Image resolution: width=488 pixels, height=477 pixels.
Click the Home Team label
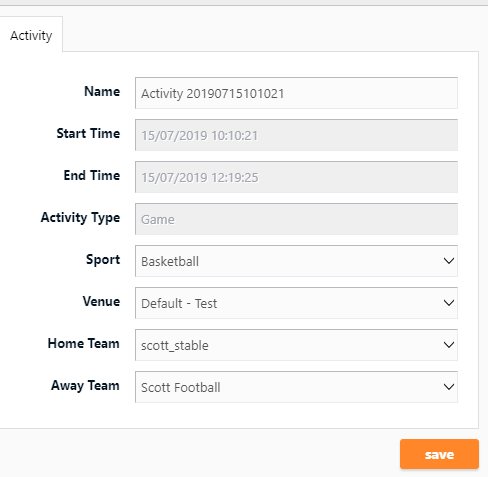tap(84, 343)
